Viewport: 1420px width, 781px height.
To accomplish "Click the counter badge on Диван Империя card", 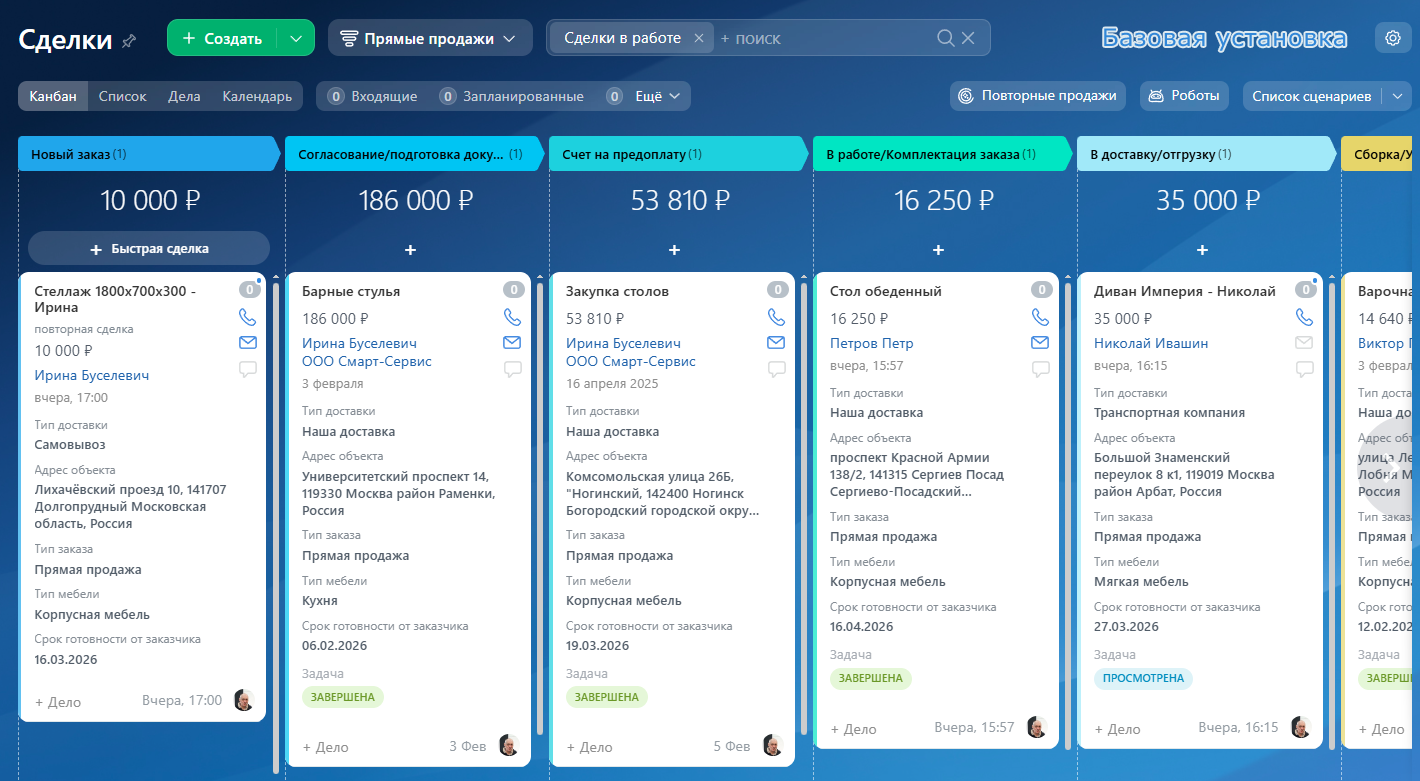I will [x=1305, y=290].
